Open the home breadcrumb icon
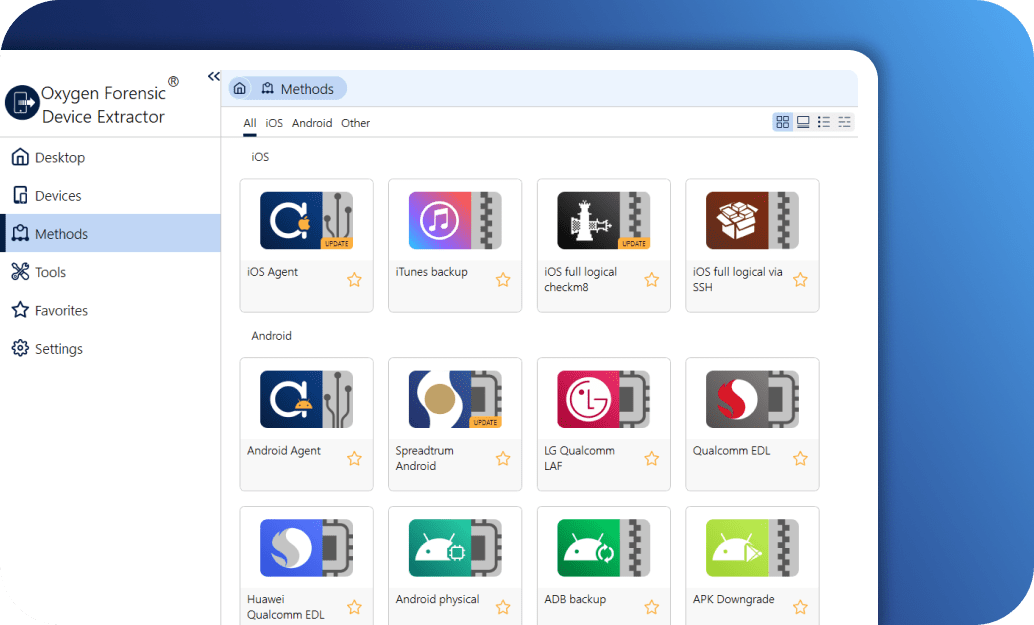 point(240,88)
